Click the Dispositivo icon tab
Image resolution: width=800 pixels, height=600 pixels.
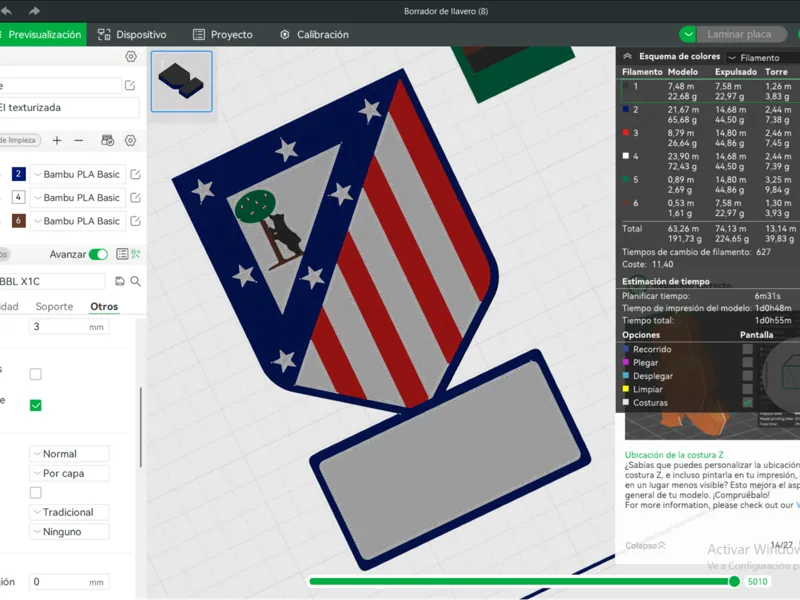pos(104,34)
